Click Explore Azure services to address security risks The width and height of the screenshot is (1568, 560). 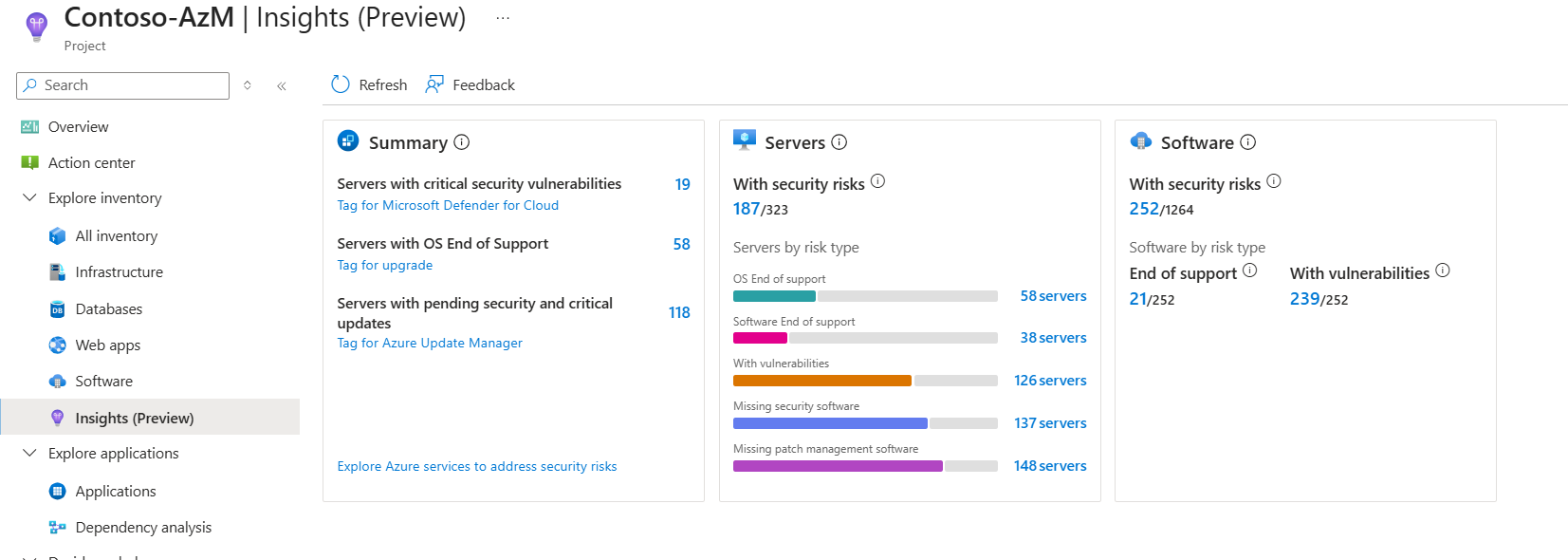pos(477,466)
